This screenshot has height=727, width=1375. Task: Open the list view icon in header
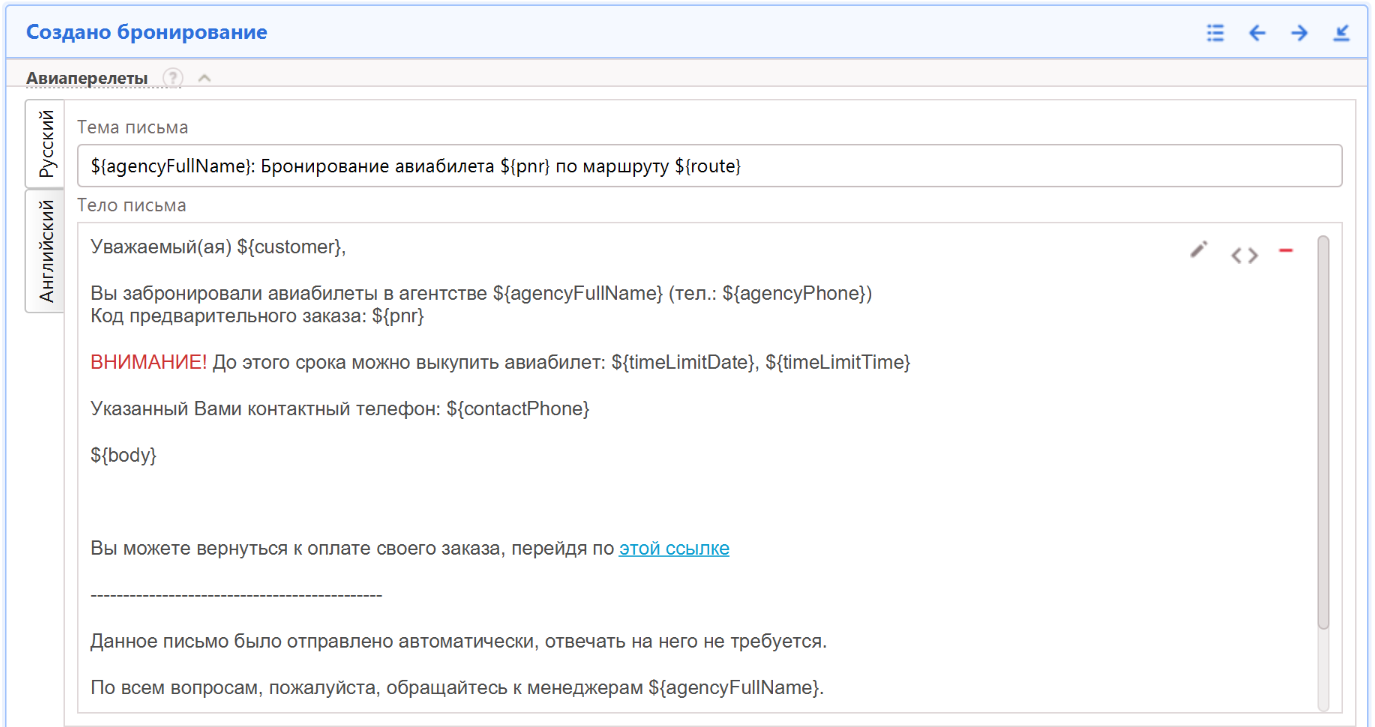pos(1215,33)
